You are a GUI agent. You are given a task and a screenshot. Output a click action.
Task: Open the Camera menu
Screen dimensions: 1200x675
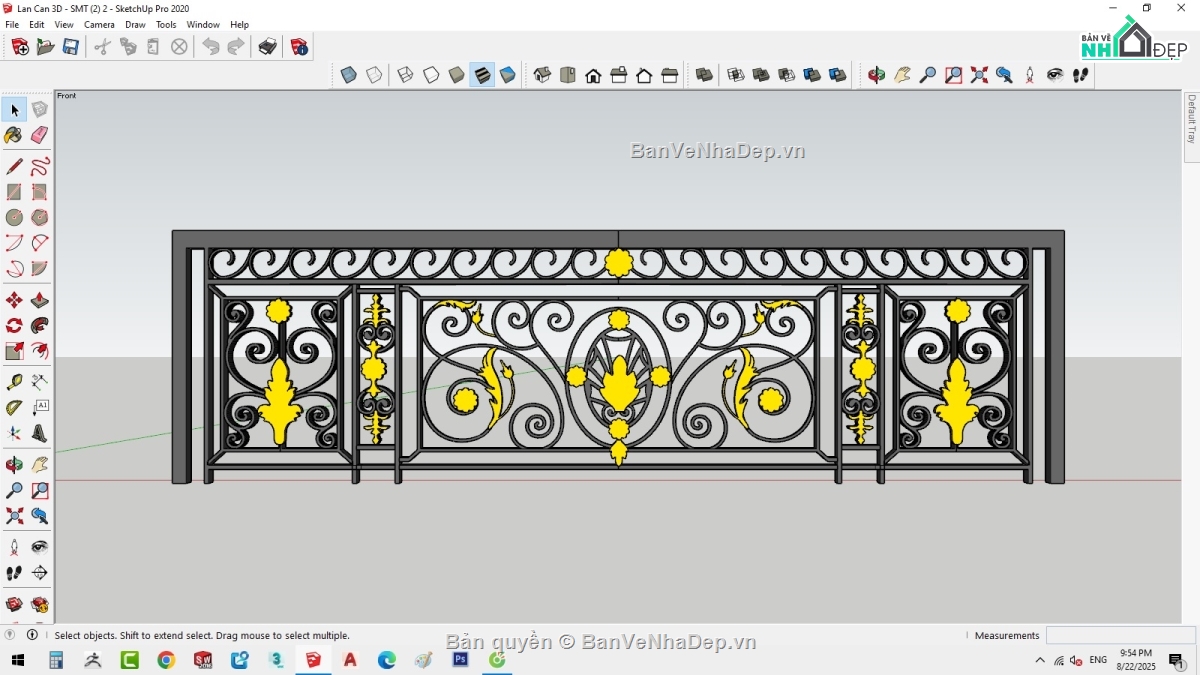pos(99,24)
